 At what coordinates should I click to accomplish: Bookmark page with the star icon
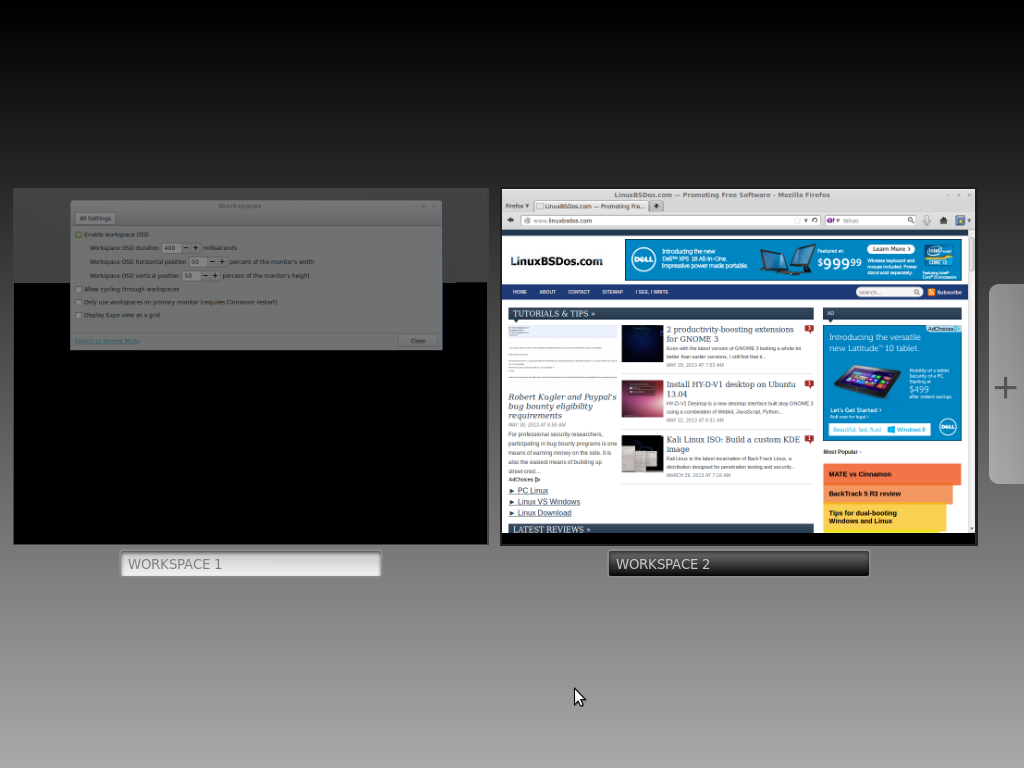click(x=797, y=220)
